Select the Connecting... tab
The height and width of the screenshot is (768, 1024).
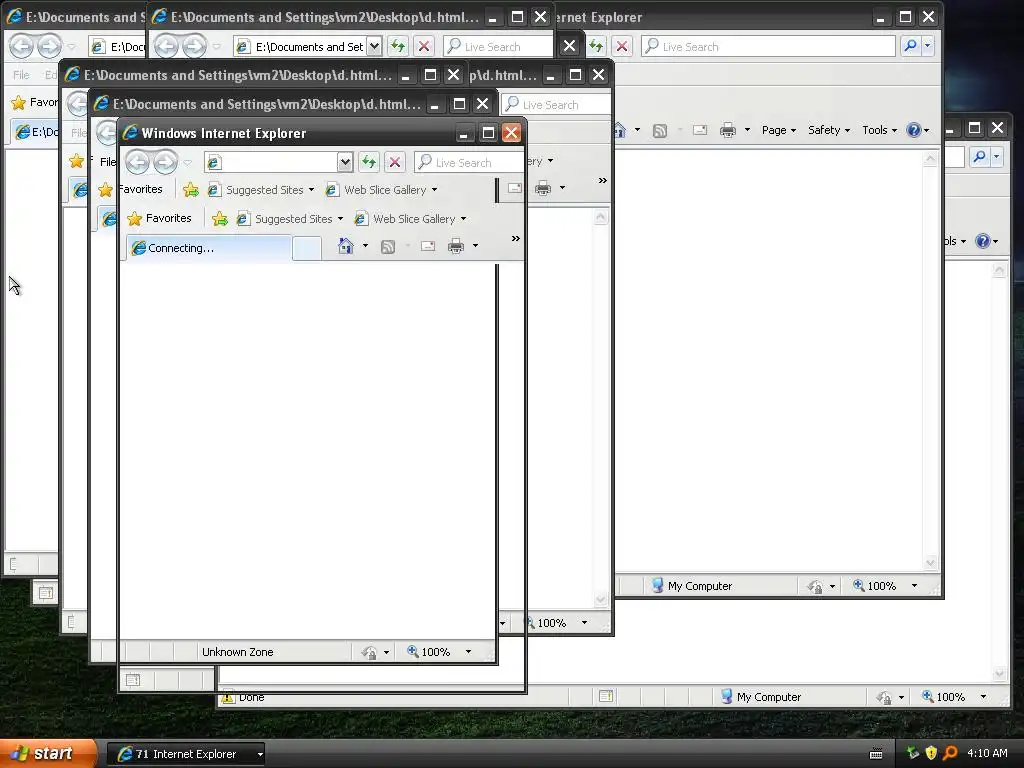[208, 248]
